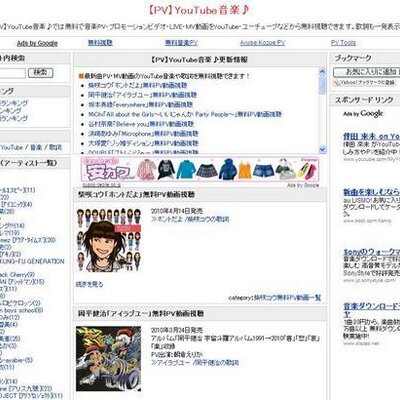Screen dimensions: 400x400
Task: Open MiChi「All about the Girls」PV link
Action: pos(185,114)
